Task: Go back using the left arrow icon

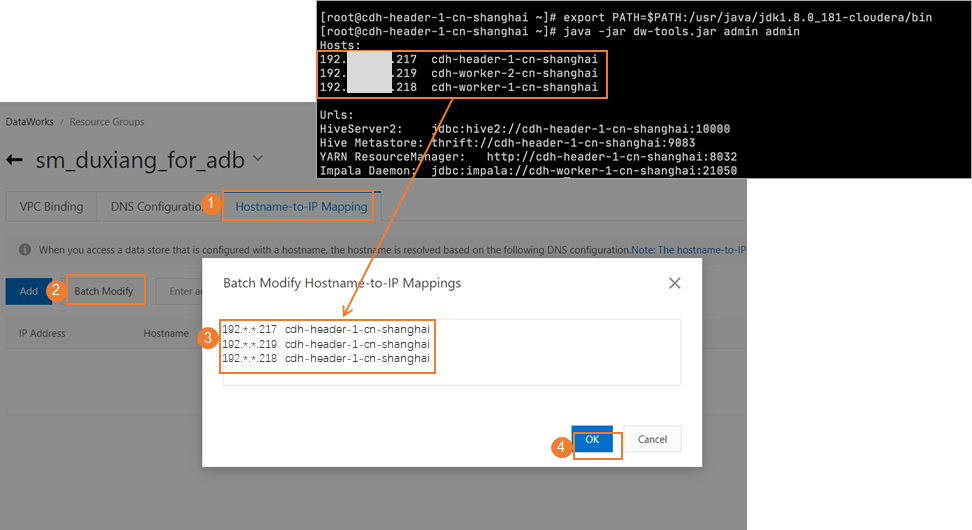Action: tap(14, 161)
